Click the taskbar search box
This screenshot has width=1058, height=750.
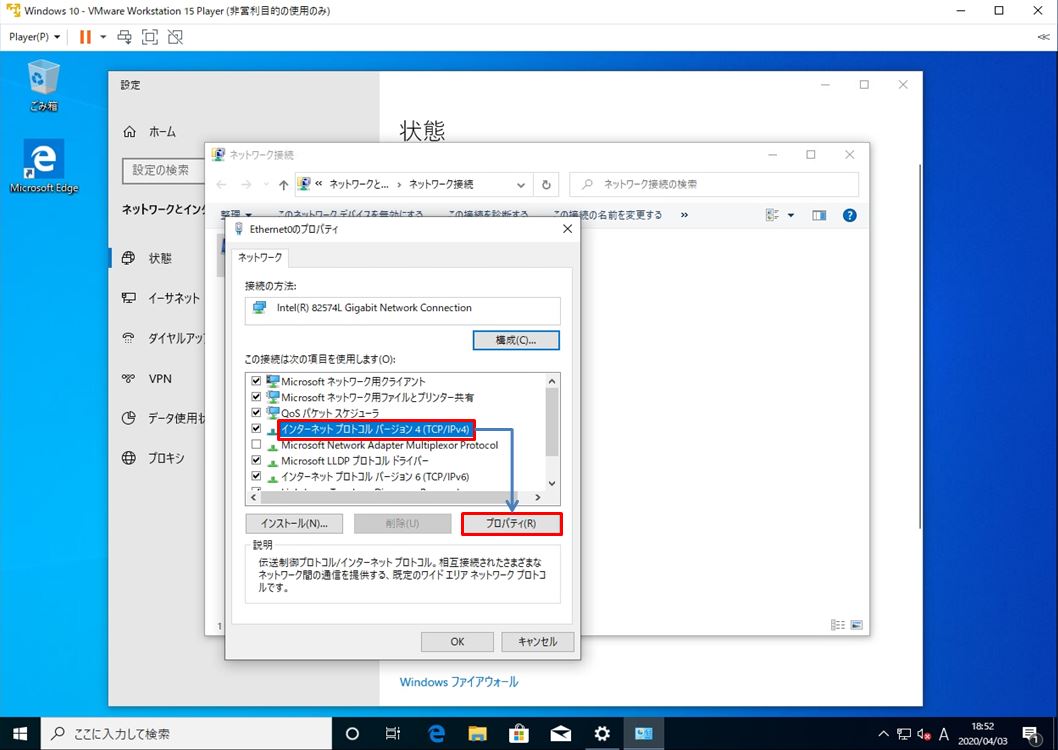tap(187, 733)
